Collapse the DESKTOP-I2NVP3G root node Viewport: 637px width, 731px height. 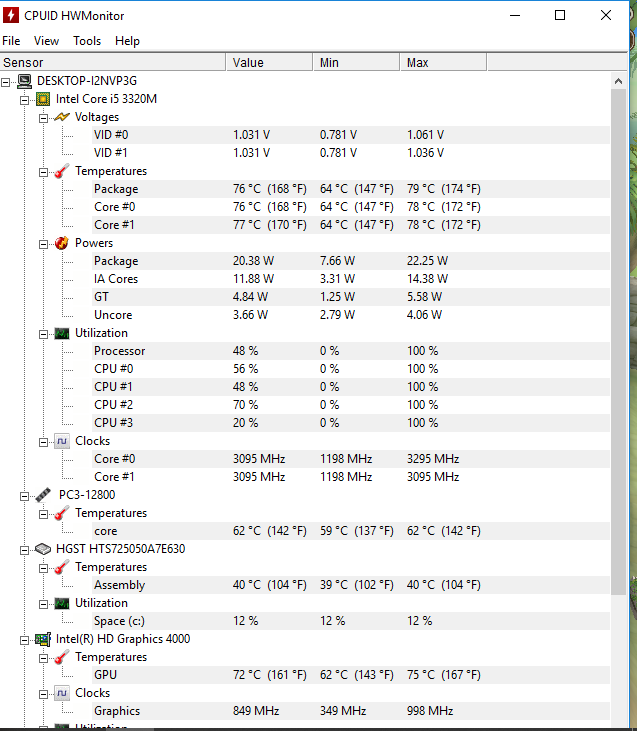[x=6, y=83]
